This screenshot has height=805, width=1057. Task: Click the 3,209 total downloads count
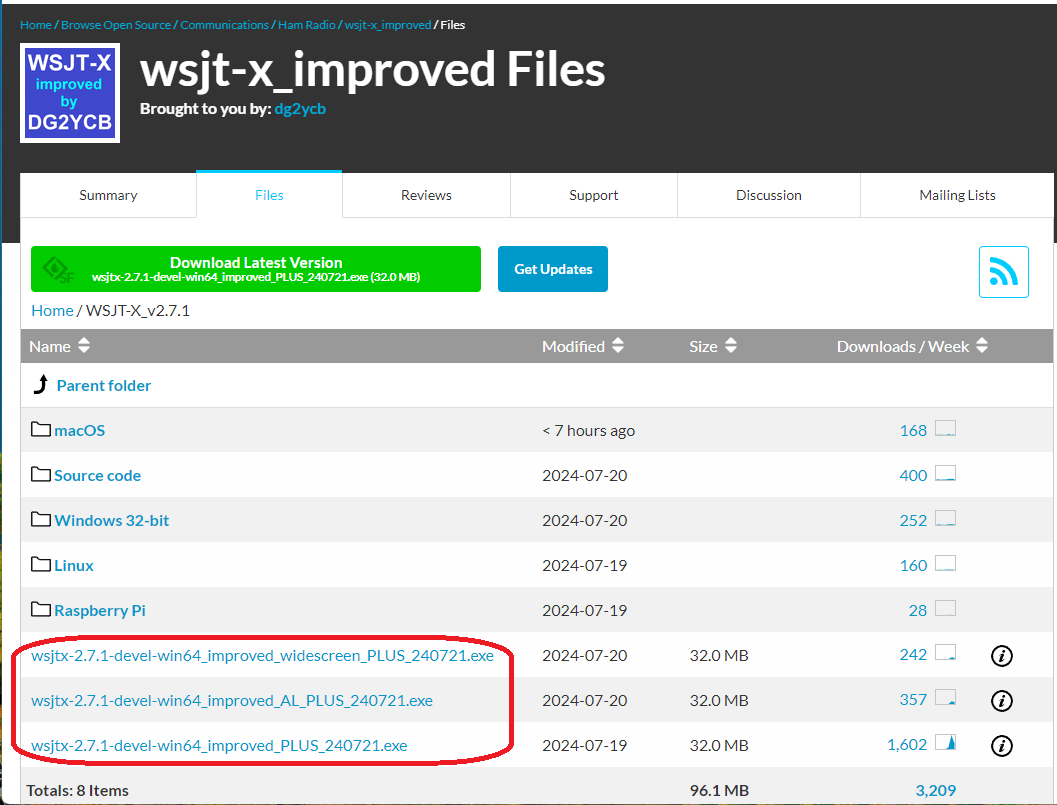click(936, 790)
